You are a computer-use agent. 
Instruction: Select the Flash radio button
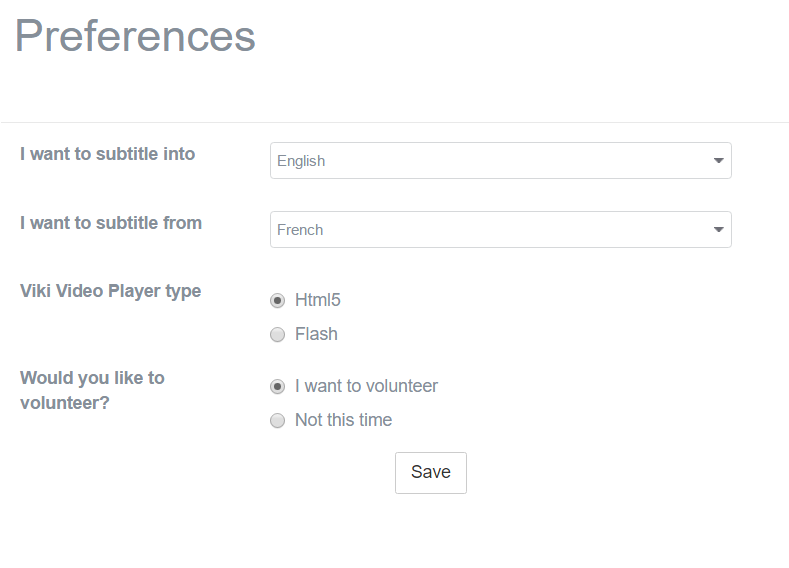277,335
